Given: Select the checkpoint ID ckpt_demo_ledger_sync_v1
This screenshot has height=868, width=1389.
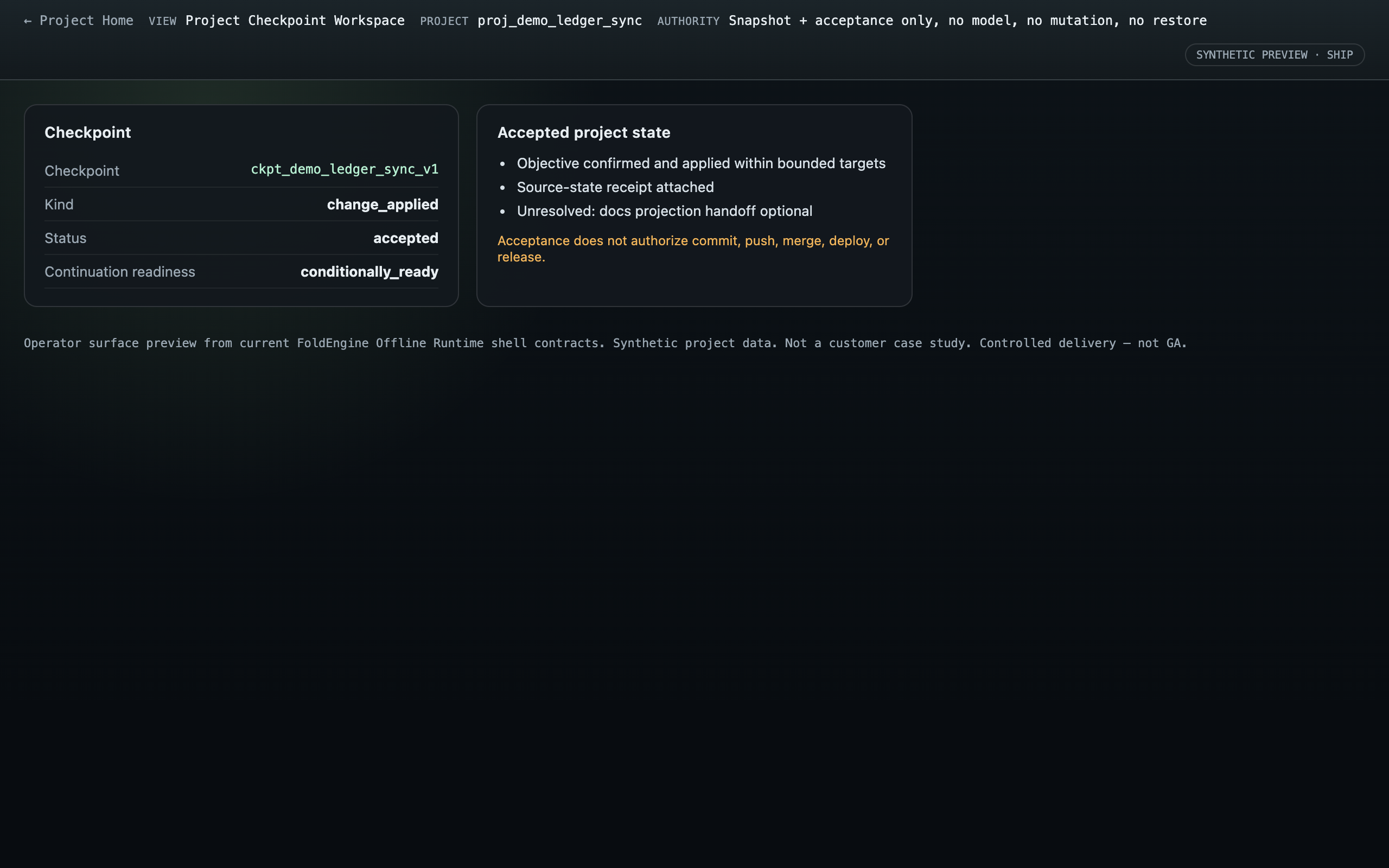Looking at the screenshot, I should (x=345, y=169).
